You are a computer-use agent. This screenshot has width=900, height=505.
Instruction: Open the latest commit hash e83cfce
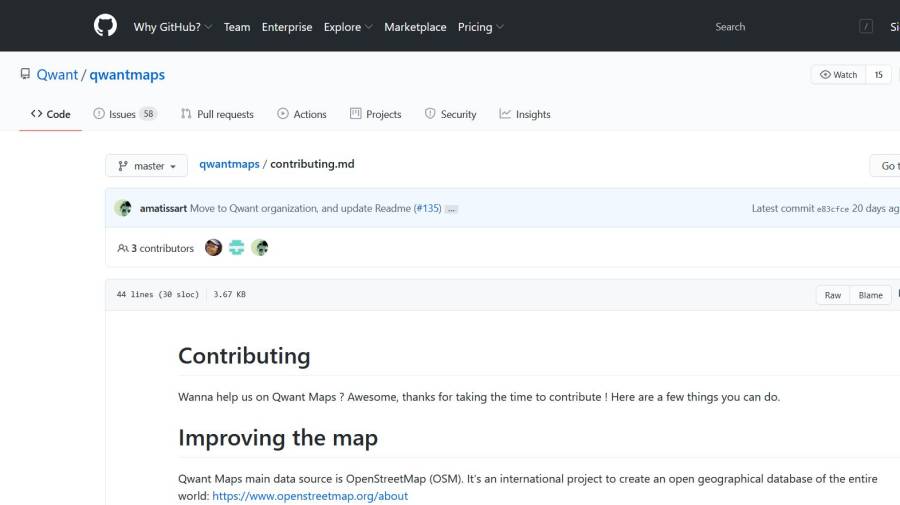click(832, 209)
